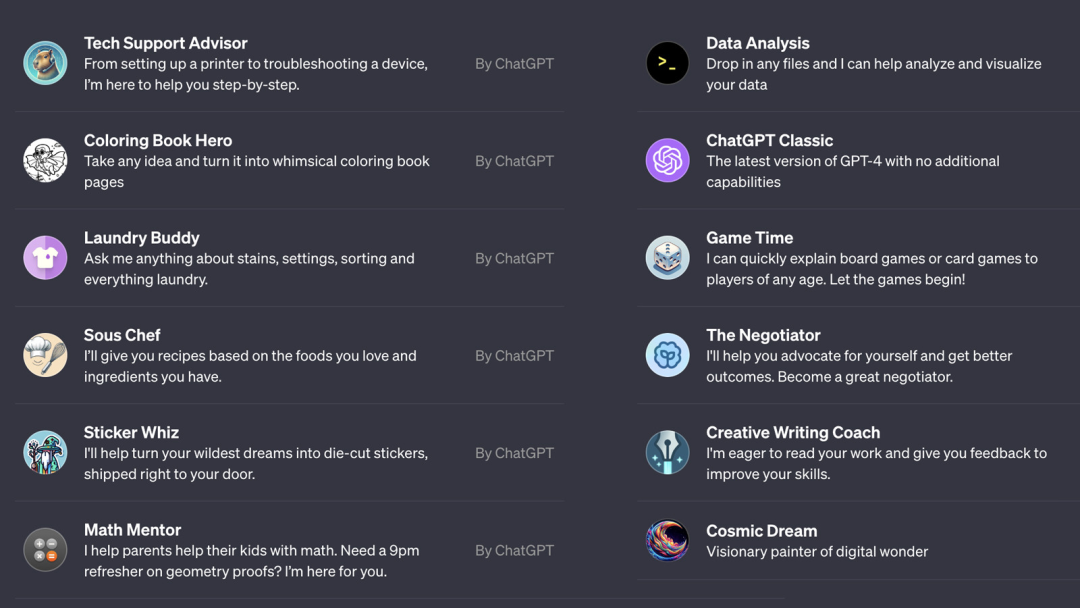Viewport: 1080px width, 608px height.
Task: Click "By ChatGPT" beside Laundry Buddy
Action: point(514,258)
